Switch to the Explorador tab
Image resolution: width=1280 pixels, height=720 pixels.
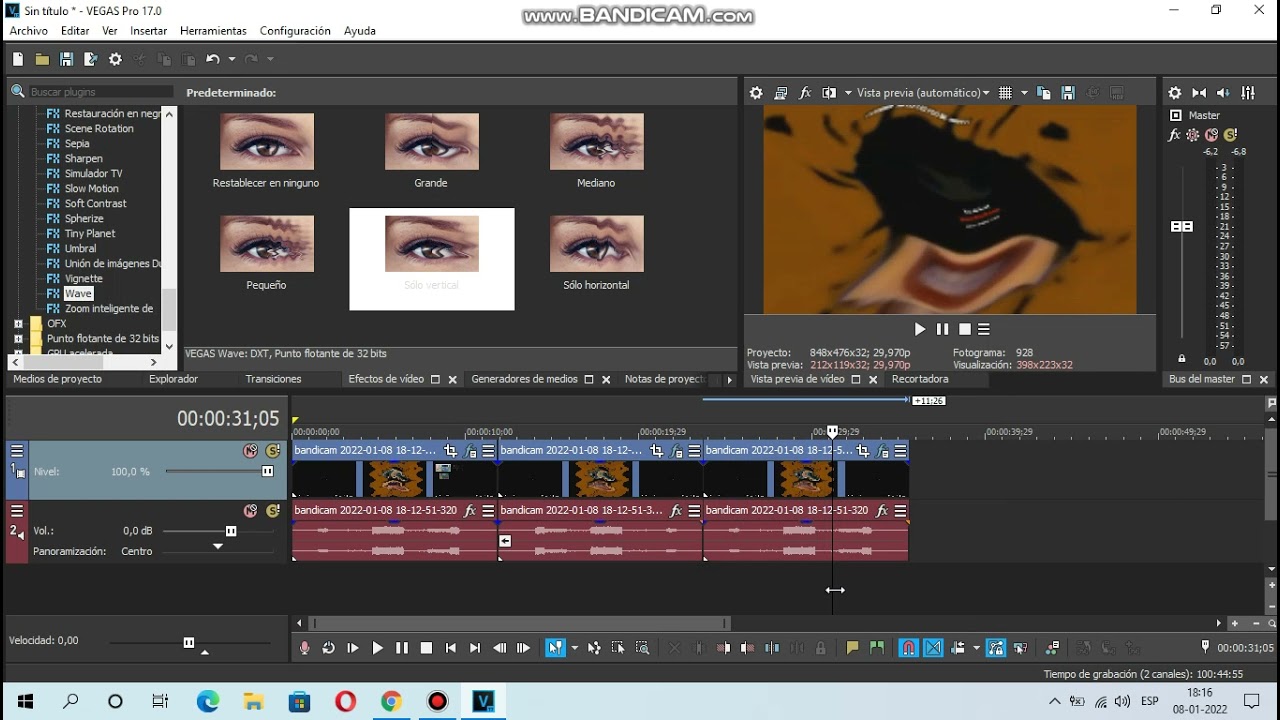point(174,380)
